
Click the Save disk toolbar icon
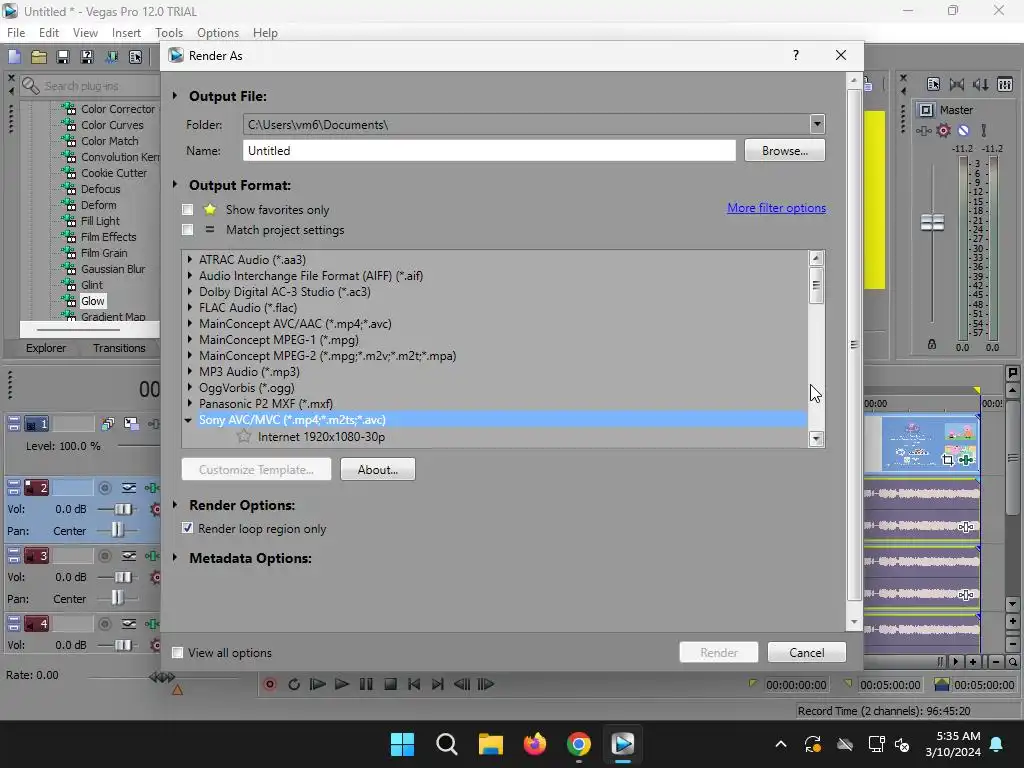63,57
